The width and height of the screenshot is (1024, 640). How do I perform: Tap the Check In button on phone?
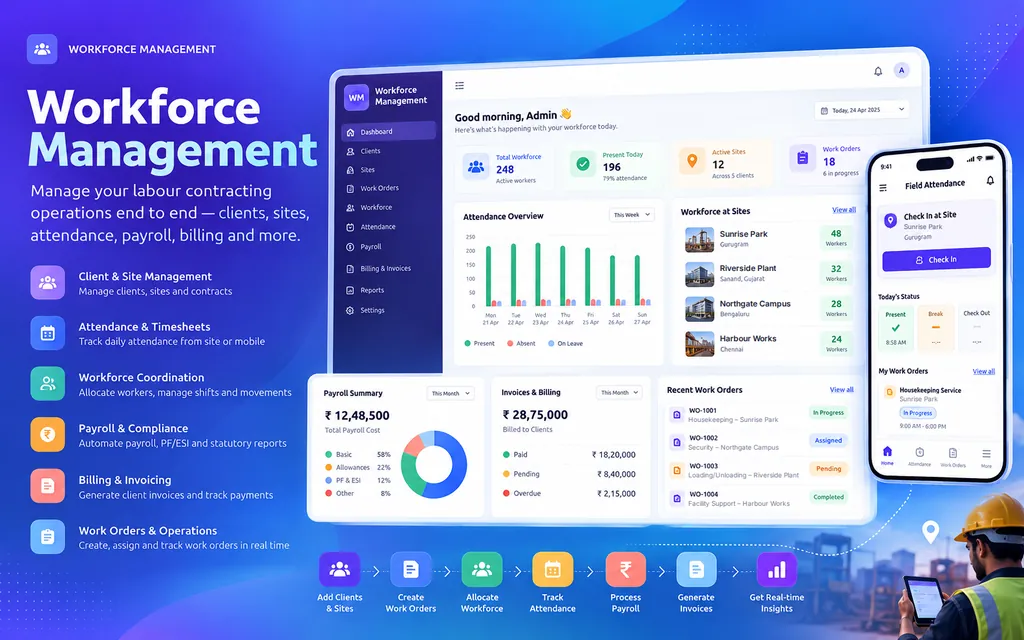click(x=936, y=259)
